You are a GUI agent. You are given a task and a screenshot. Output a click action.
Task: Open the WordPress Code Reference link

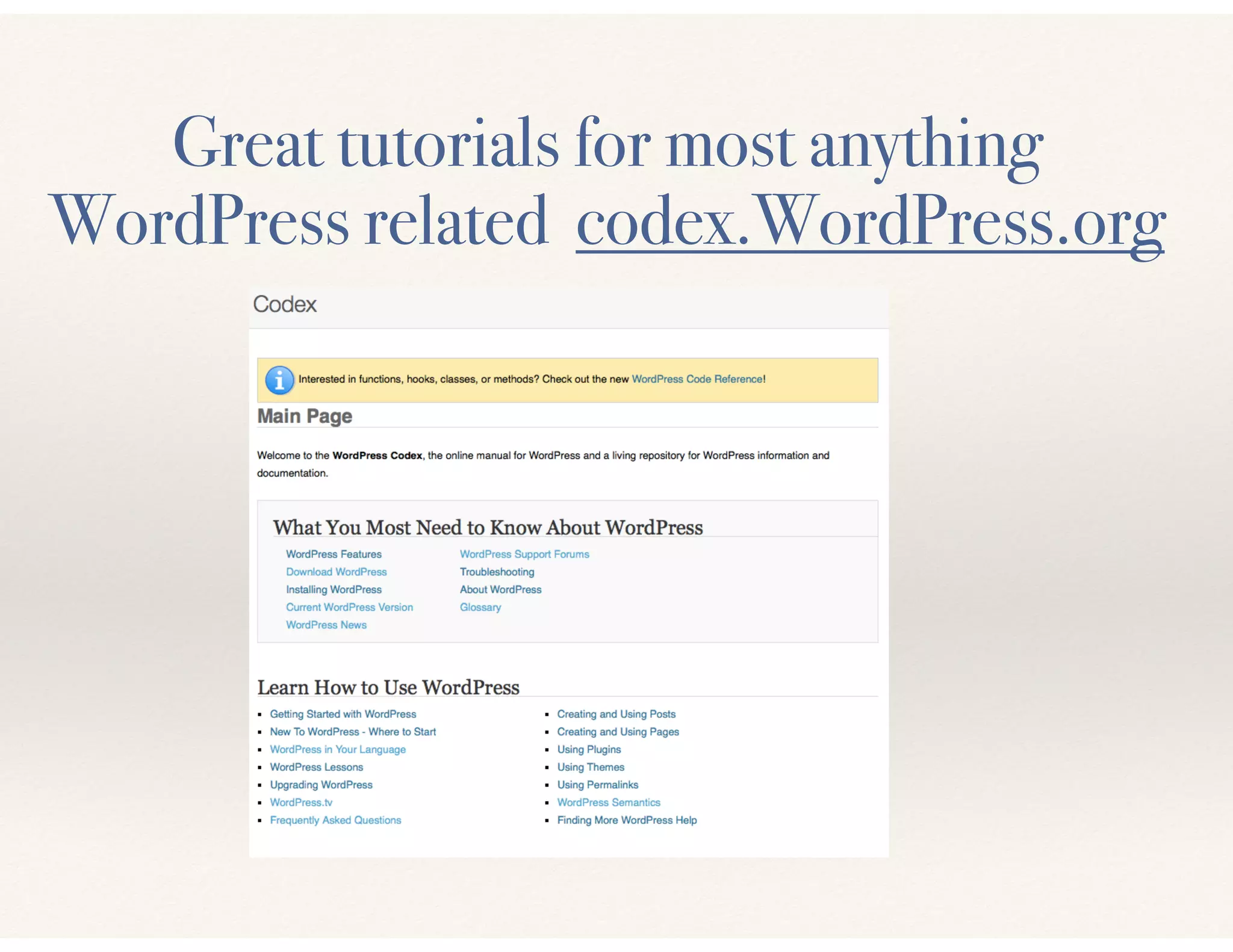pos(697,379)
